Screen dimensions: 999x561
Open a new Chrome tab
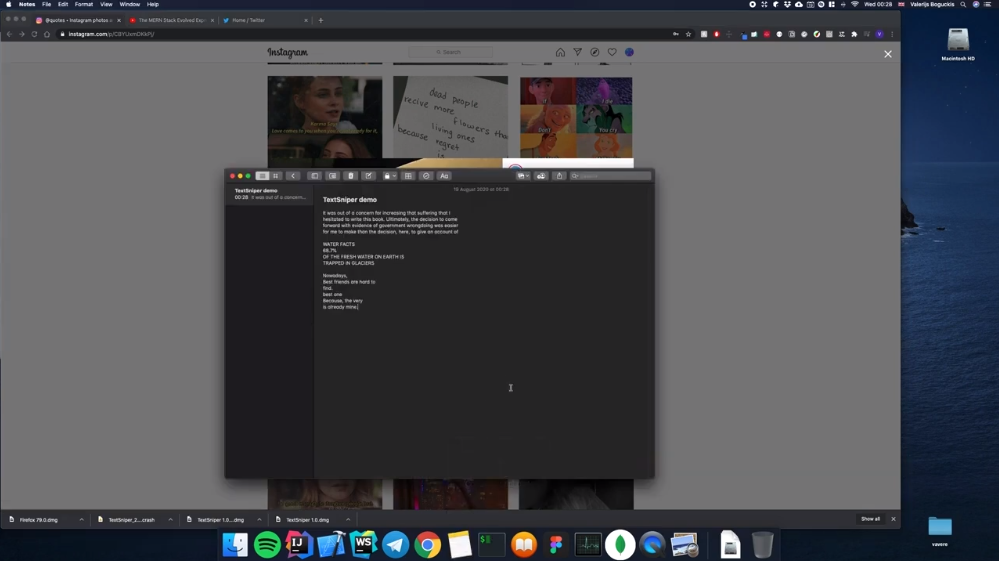(x=320, y=20)
